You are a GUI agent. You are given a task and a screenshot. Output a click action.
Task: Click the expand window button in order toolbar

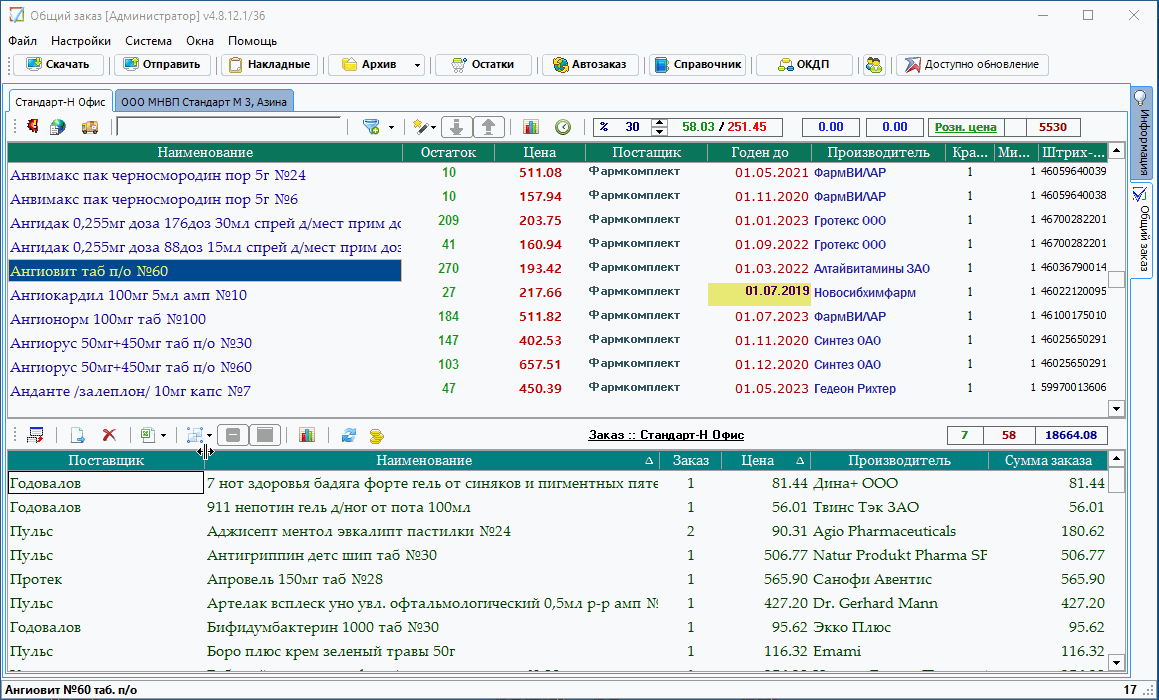click(x=265, y=435)
